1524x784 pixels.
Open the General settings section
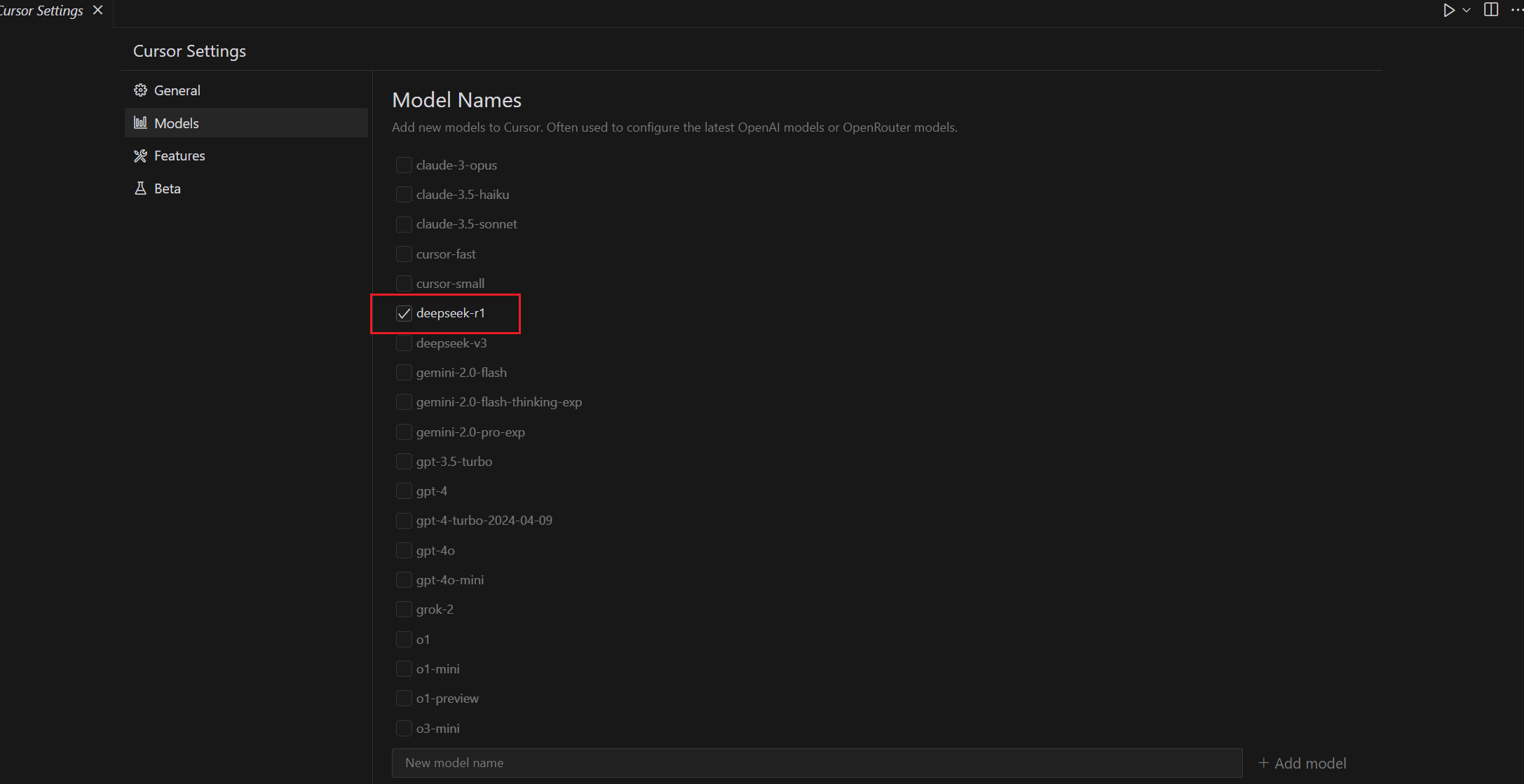[x=246, y=90]
